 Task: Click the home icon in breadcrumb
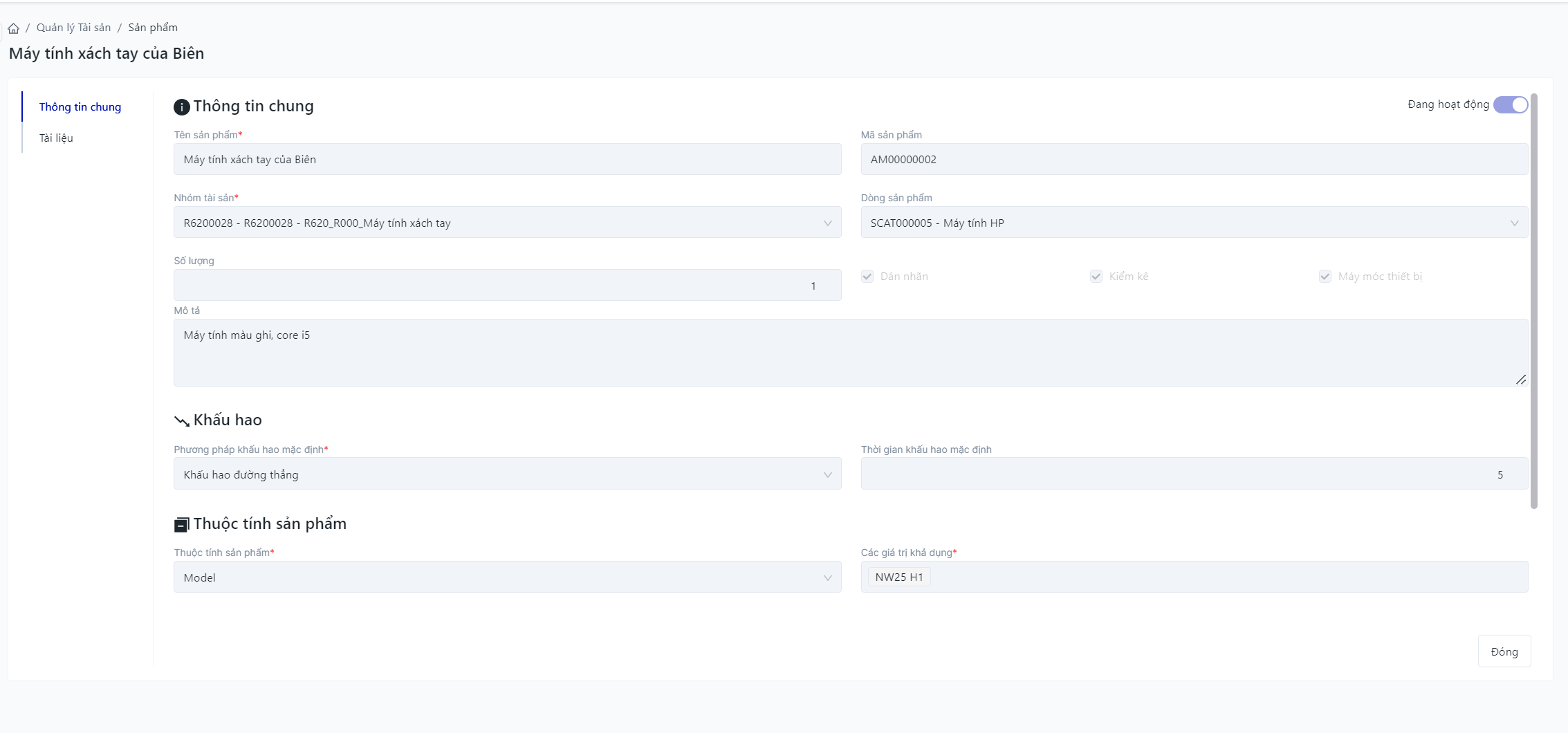pyautogui.click(x=13, y=28)
